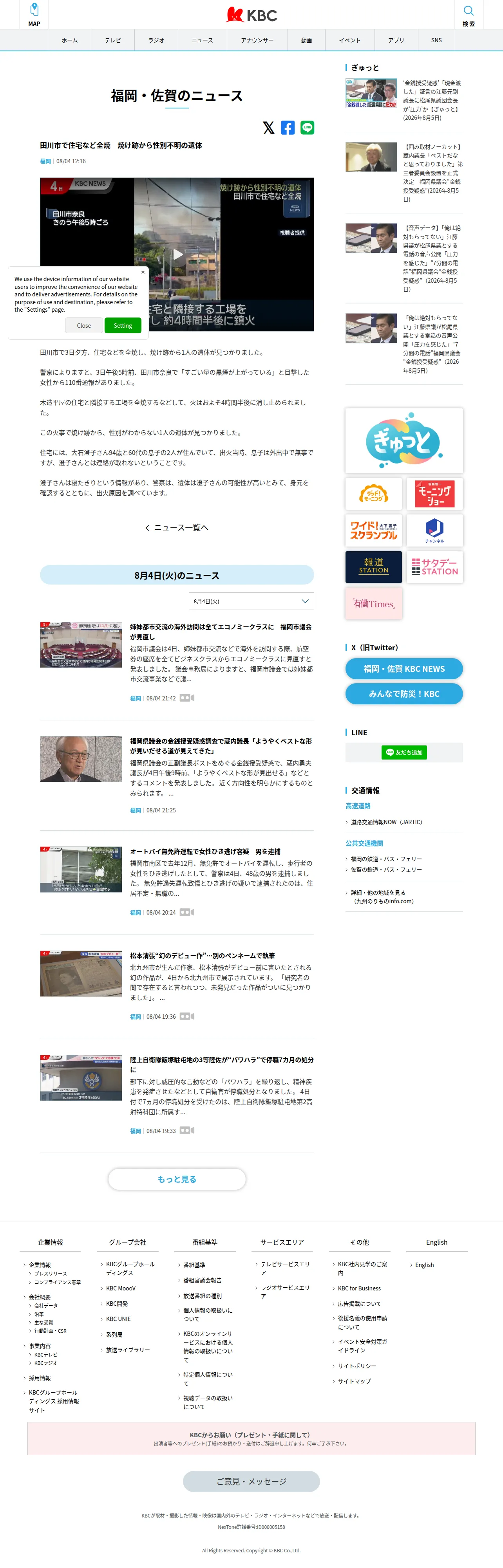The width and height of the screenshot is (503, 1568).
Task: Open headline オートバイ無免許運転で女性ひき逃げ容疑
Action: pyautogui.click(x=205, y=852)
